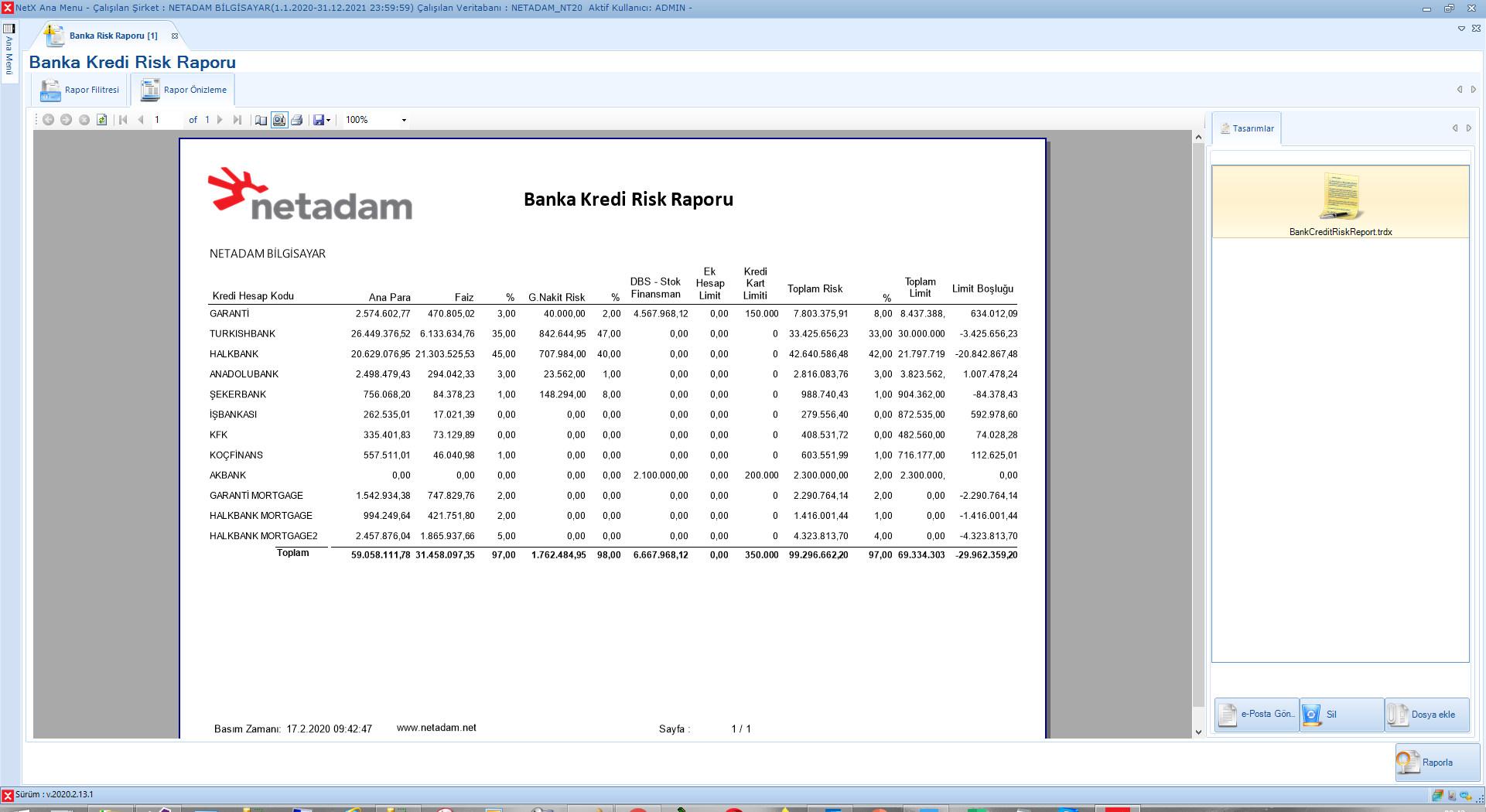Click the printer icon to print report
The height and width of the screenshot is (812, 1486).
tap(296, 120)
